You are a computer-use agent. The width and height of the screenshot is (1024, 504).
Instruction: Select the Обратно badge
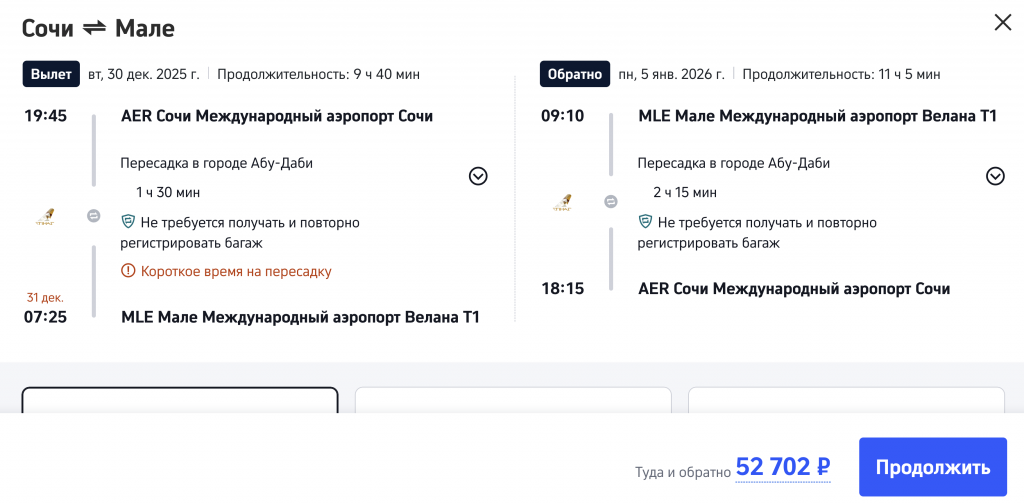[574, 74]
